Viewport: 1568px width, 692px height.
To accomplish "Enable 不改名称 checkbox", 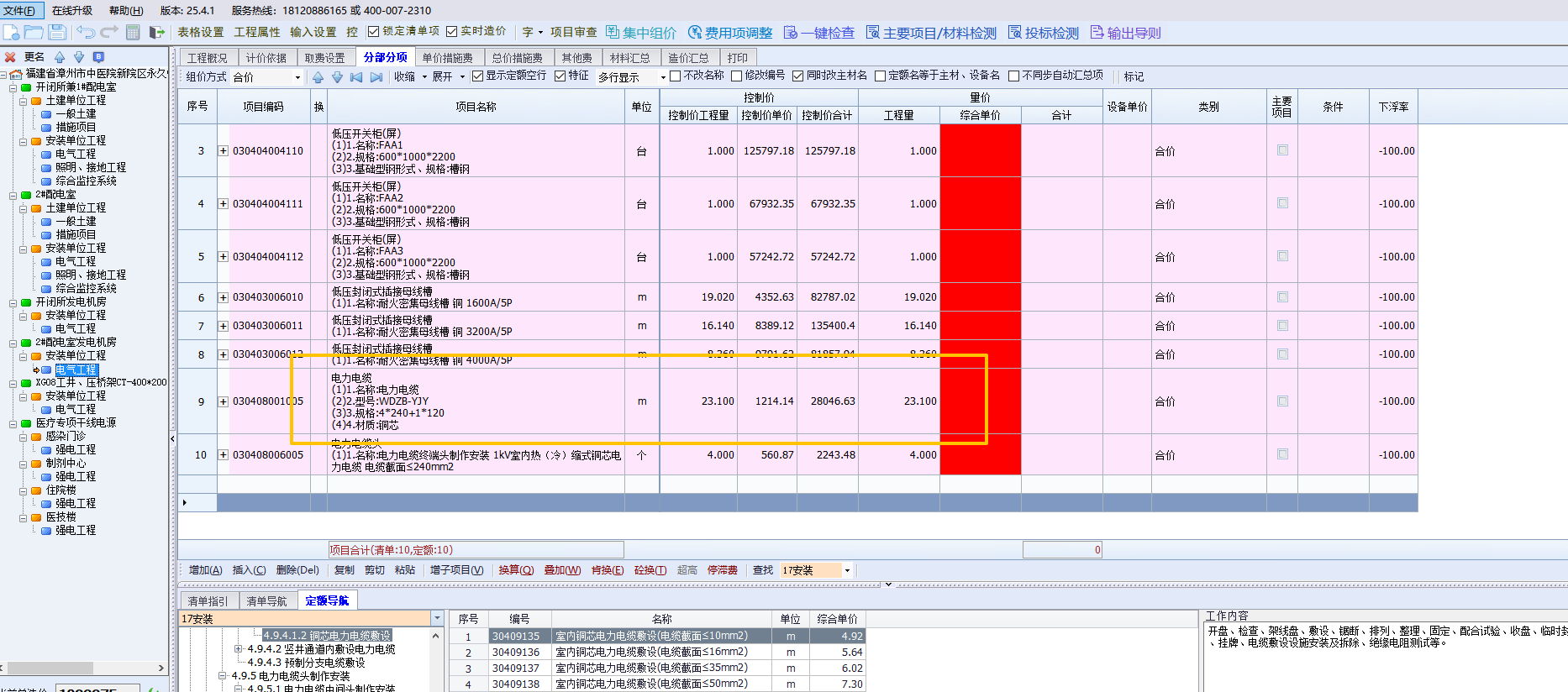I will pyautogui.click(x=675, y=76).
